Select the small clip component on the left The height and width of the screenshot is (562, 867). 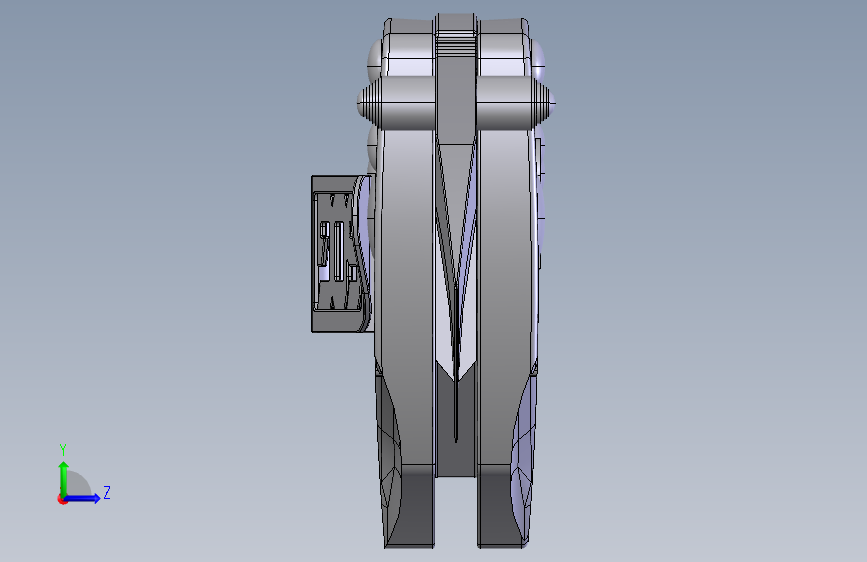(x=341, y=254)
